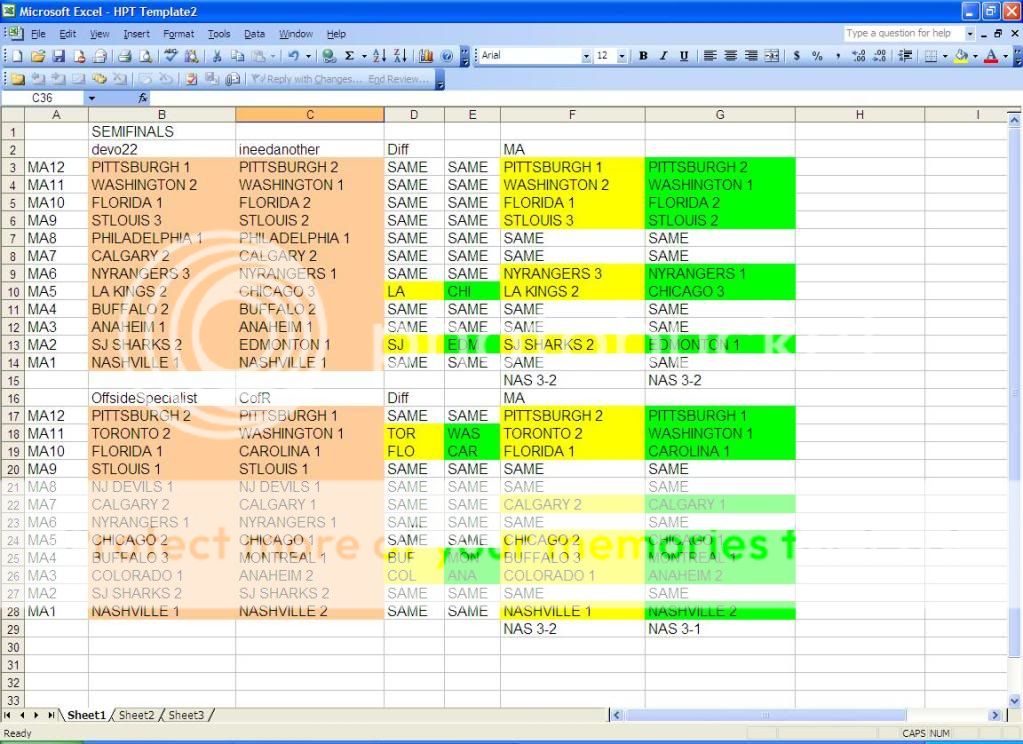
Task: Increase decimal places
Action: coord(859,56)
